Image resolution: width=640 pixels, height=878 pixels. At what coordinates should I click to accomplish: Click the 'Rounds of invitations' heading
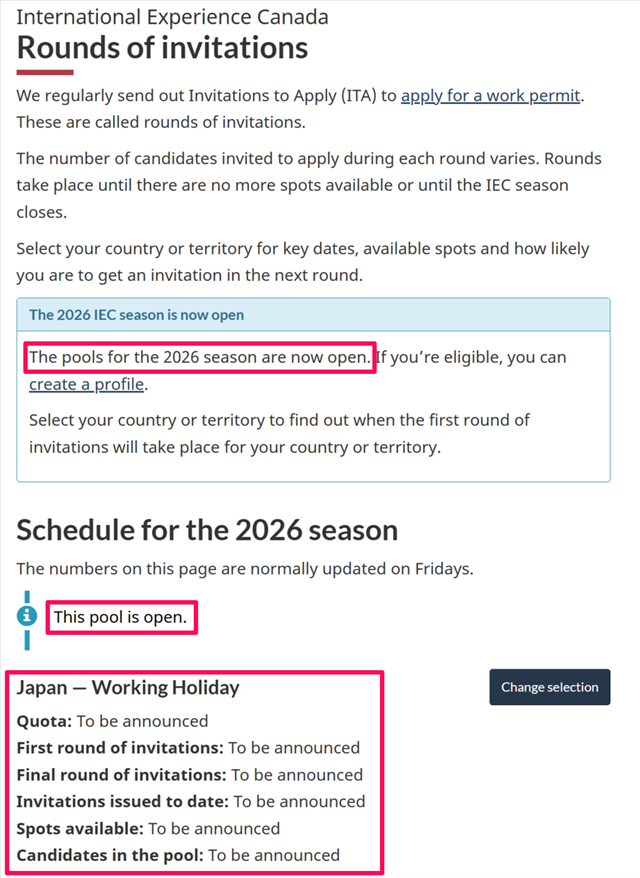162,47
